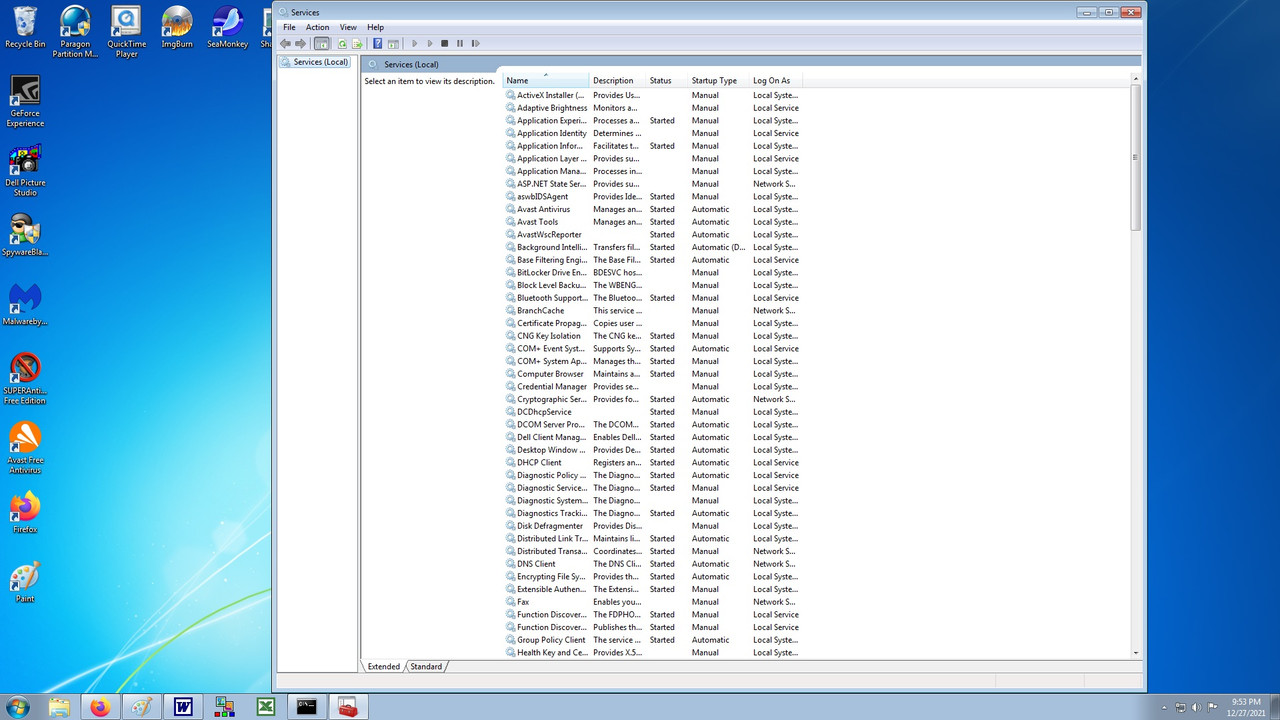This screenshot has width=1280, height=720.
Task: Click the volume speaker tray icon
Action: click(1197, 707)
